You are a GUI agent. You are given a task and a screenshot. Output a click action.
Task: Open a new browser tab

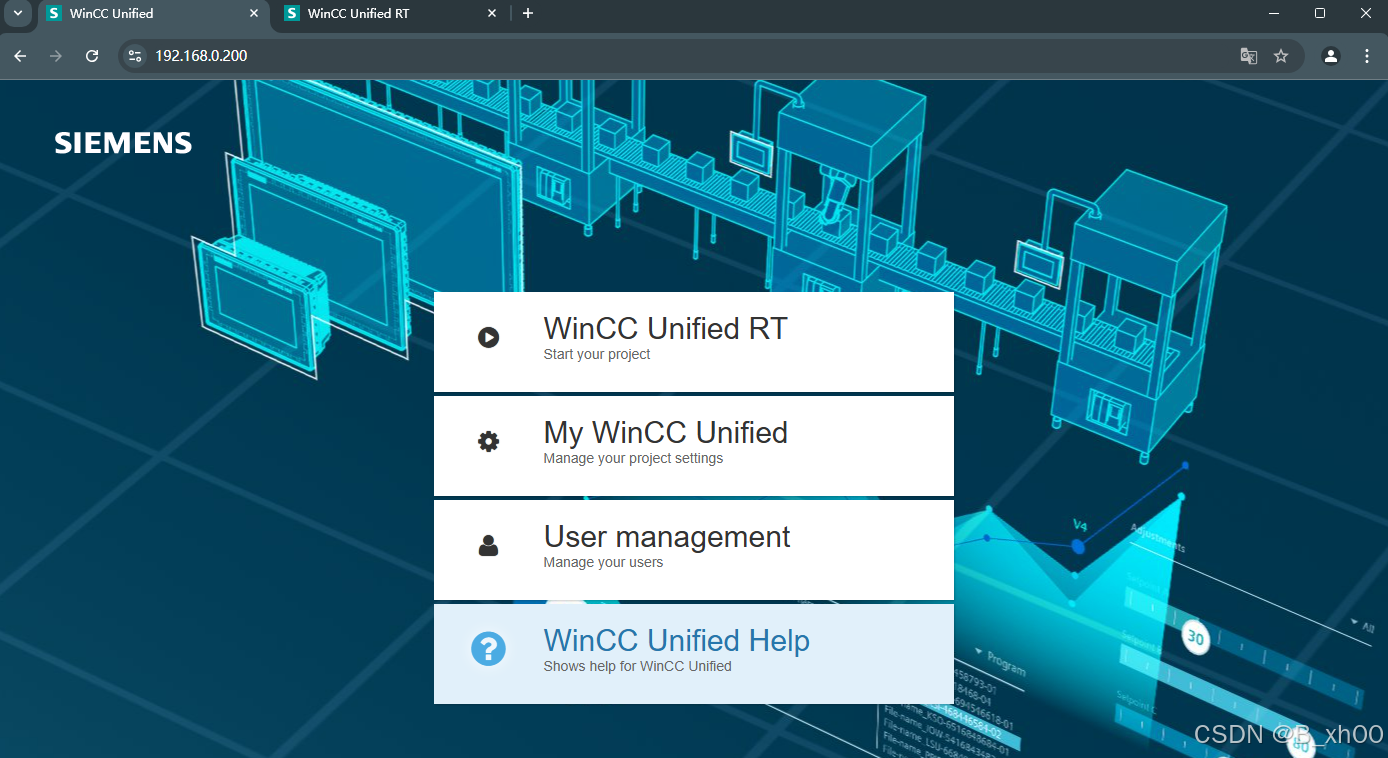528,14
